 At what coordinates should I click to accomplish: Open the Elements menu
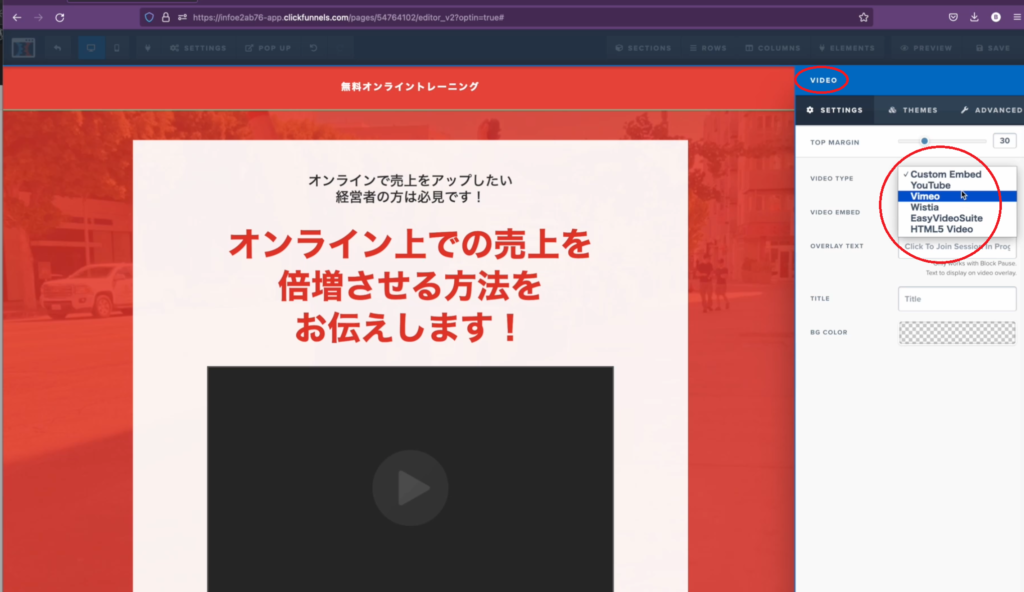point(846,48)
